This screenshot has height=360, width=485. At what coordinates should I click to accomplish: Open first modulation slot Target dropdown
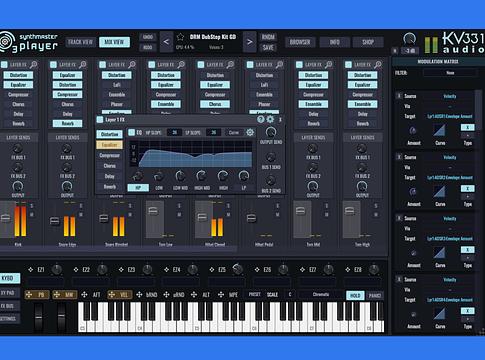450,116
